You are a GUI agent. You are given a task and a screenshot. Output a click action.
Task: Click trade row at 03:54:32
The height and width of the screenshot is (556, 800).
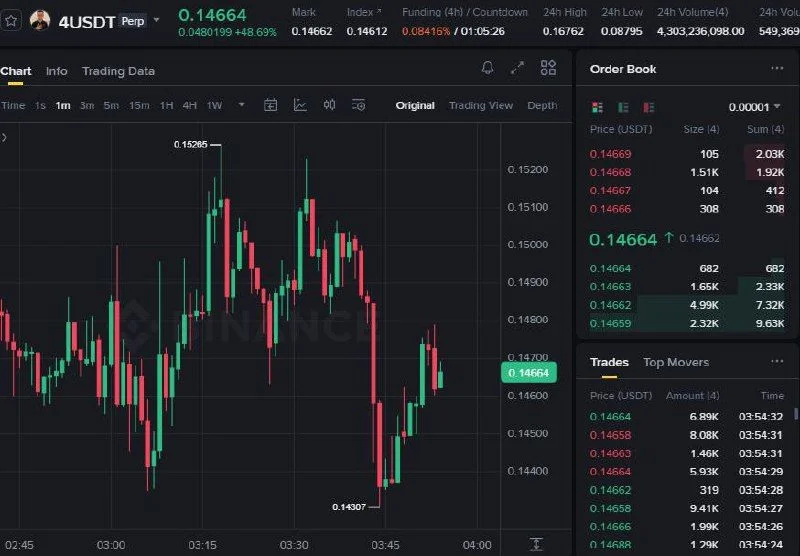(x=686, y=417)
